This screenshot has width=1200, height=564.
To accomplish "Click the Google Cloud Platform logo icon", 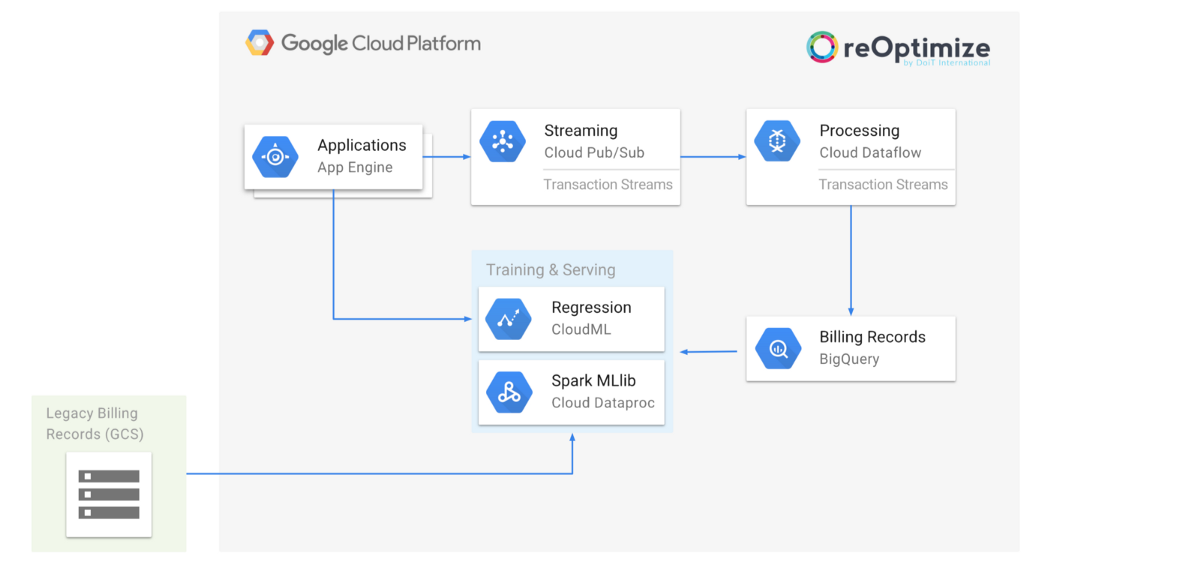I will coord(260,43).
